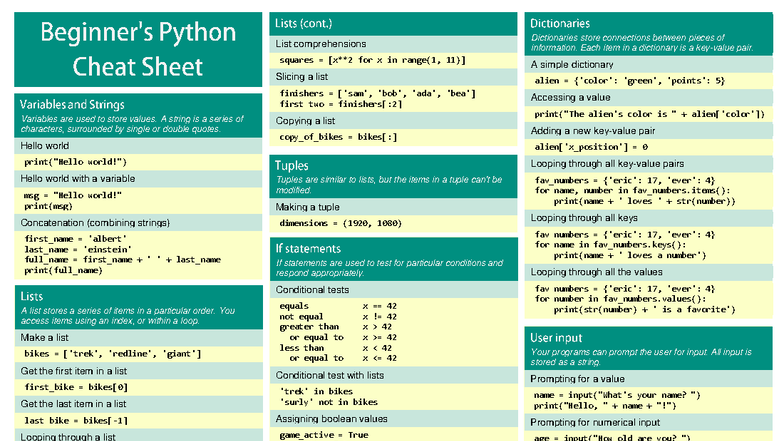Click the code line print("Hello world!")
This screenshot has height=441, width=784.
[76, 162]
